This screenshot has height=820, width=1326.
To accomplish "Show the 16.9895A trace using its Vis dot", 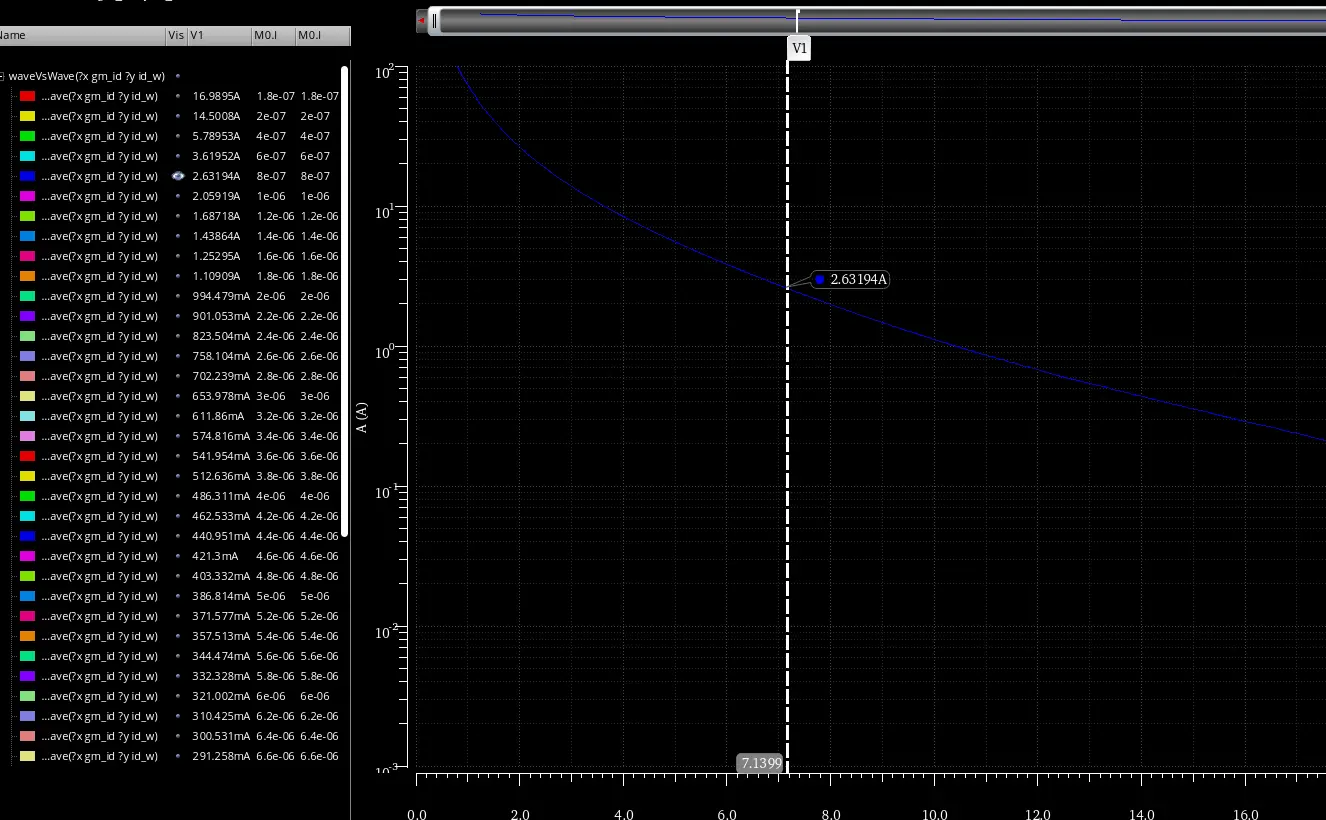I will coord(178,96).
